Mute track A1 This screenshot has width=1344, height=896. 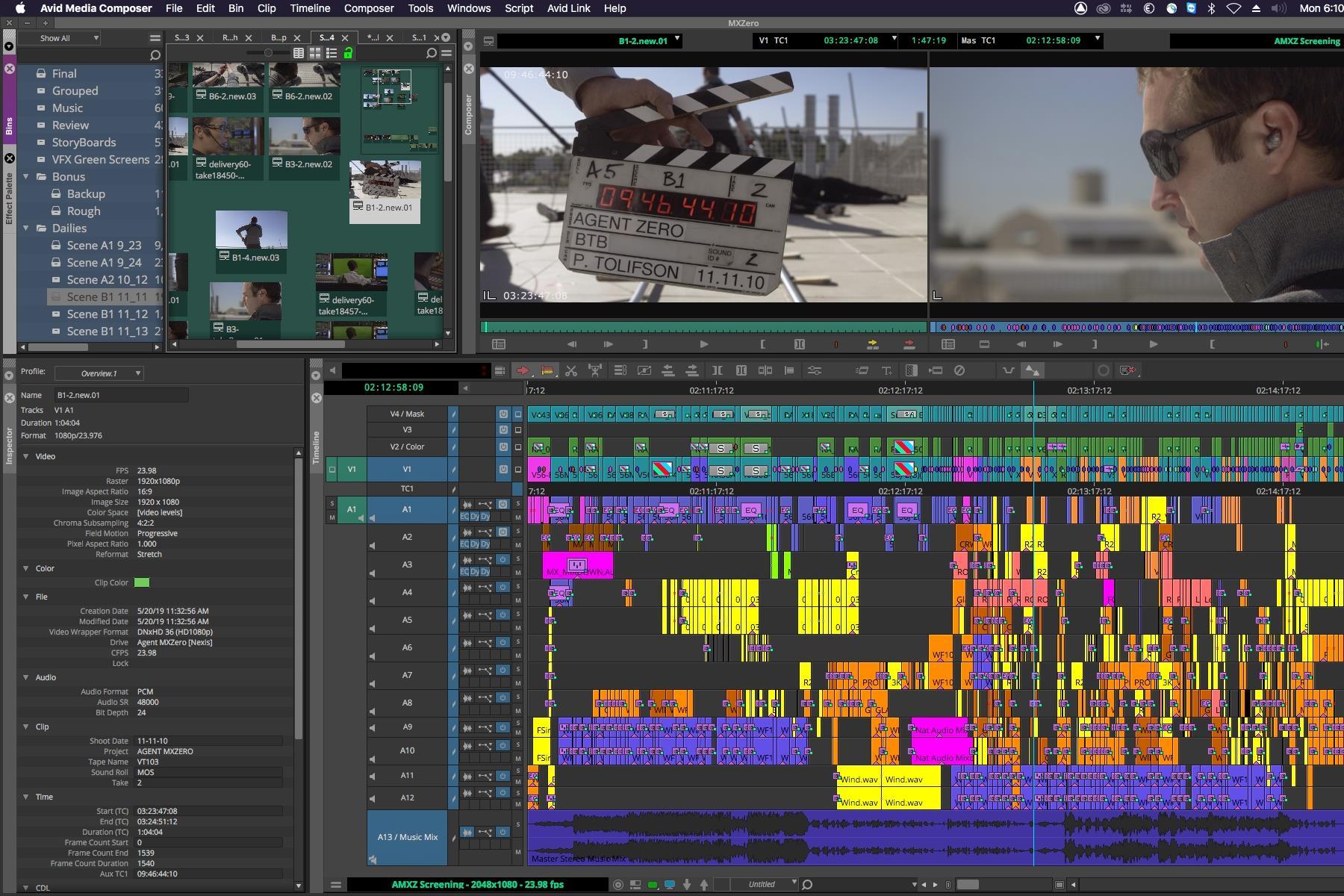518,517
